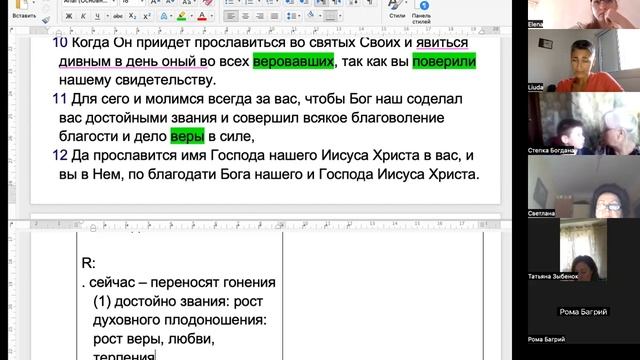
Task: Activate the format painter brush
Action: point(46,20)
